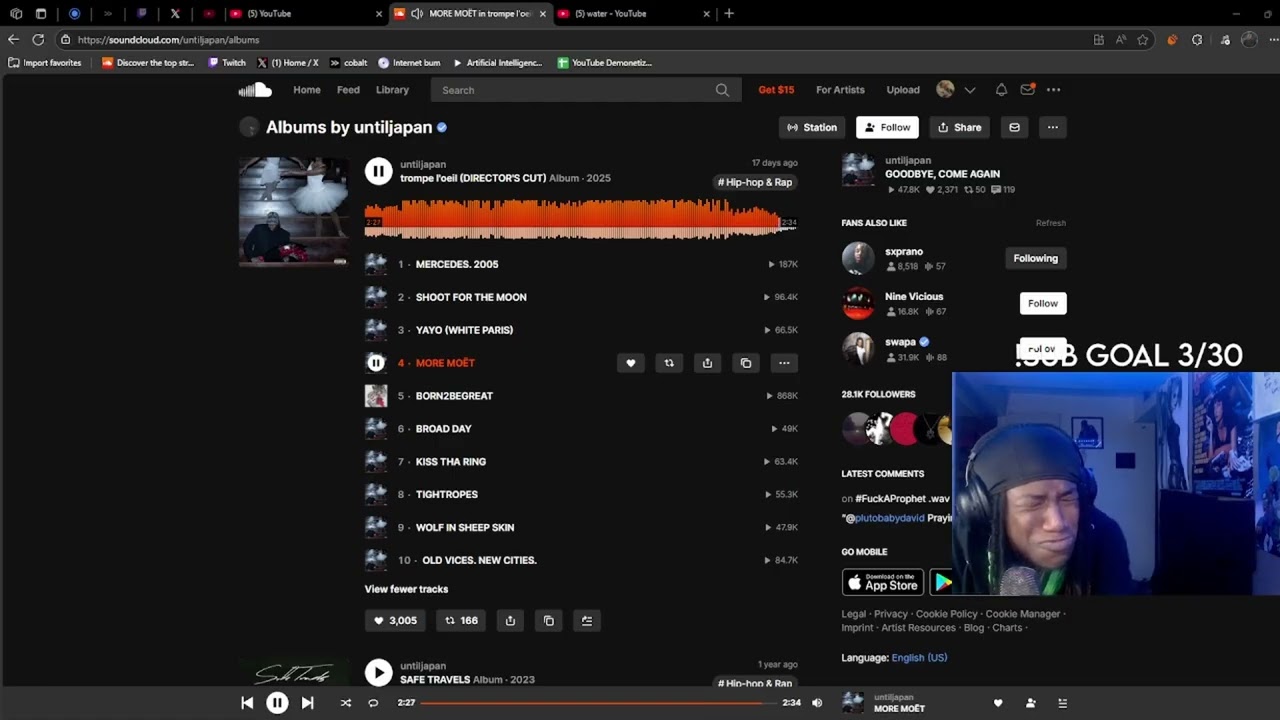Viewport: 1280px width, 720px height.
Task: Click the browser back arrow
Action: click(x=13, y=40)
